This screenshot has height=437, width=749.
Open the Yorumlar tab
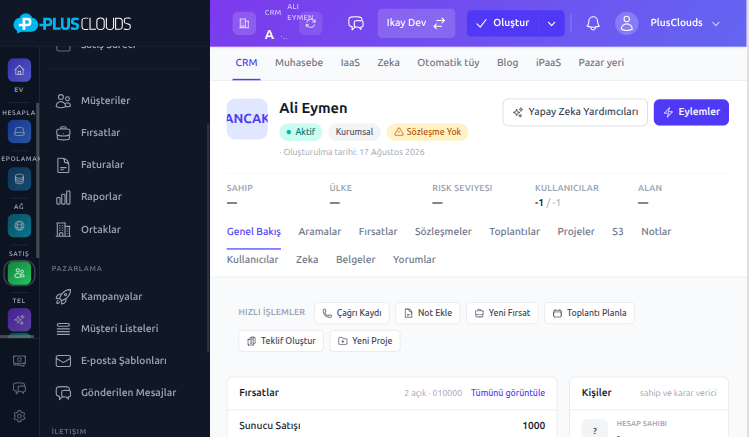(x=414, y=260)
